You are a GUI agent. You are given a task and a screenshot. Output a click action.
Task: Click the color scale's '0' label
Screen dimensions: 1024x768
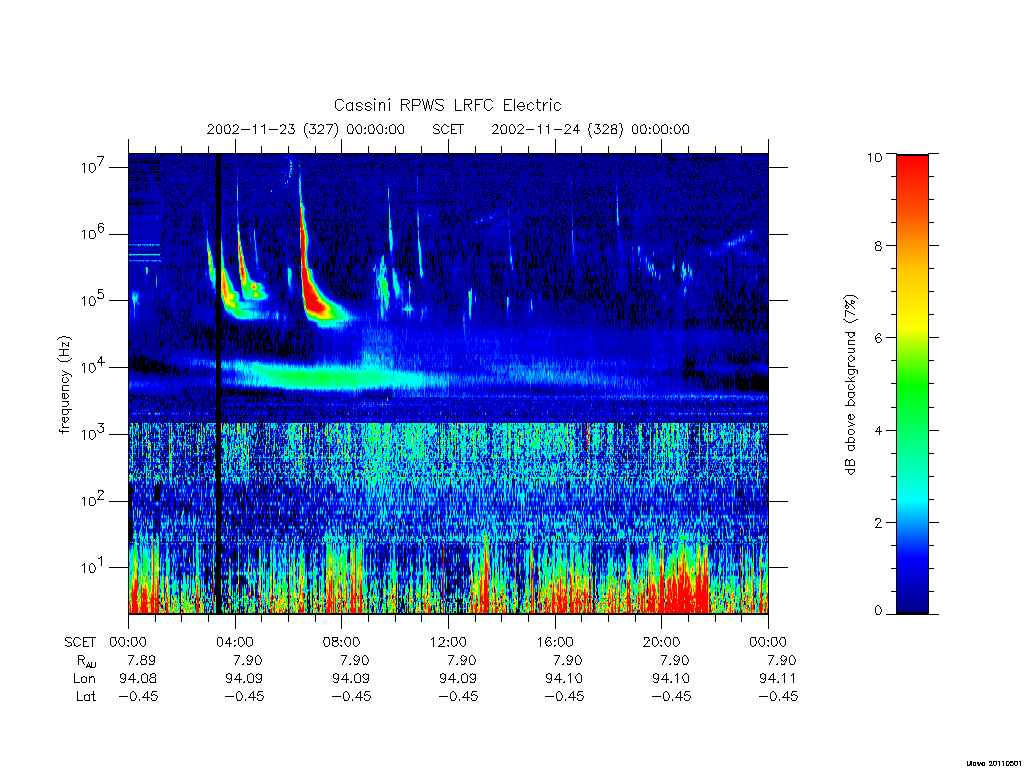878,611
